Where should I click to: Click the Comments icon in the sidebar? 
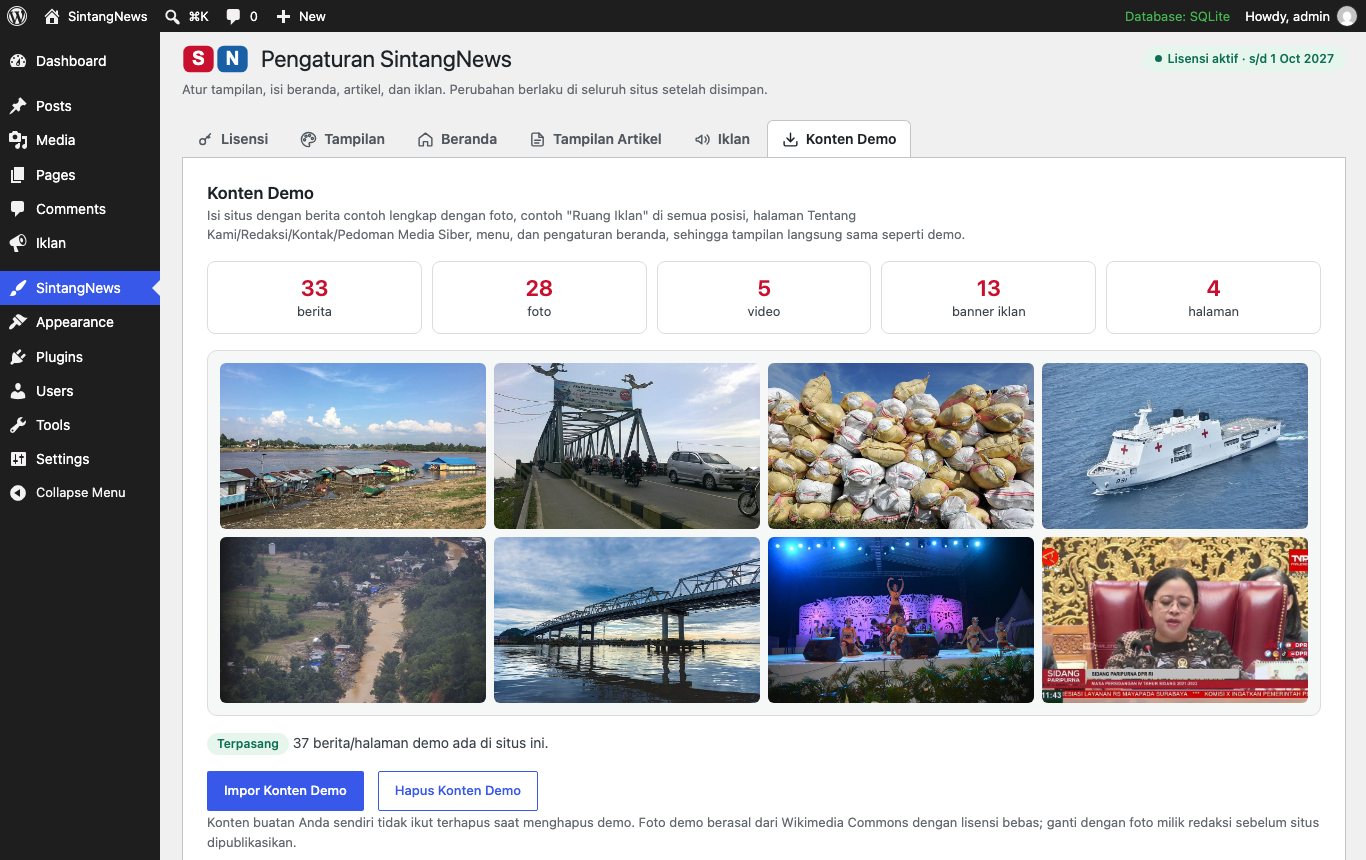tap(18, 209)
